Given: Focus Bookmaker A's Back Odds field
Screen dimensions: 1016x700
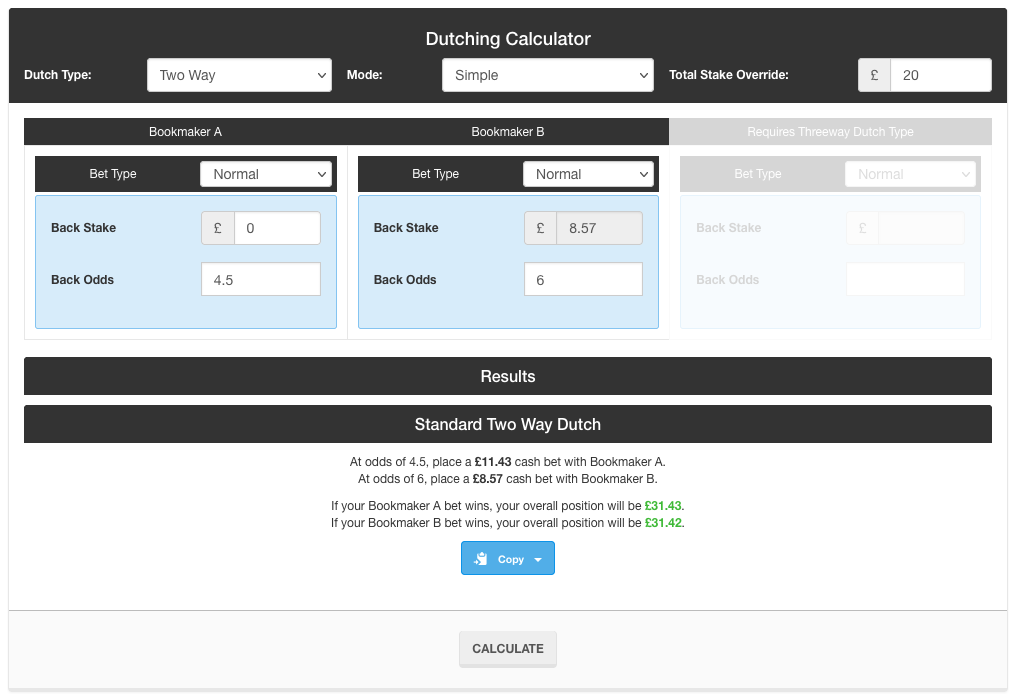Looking at the screenshot, I should (261, 280).
